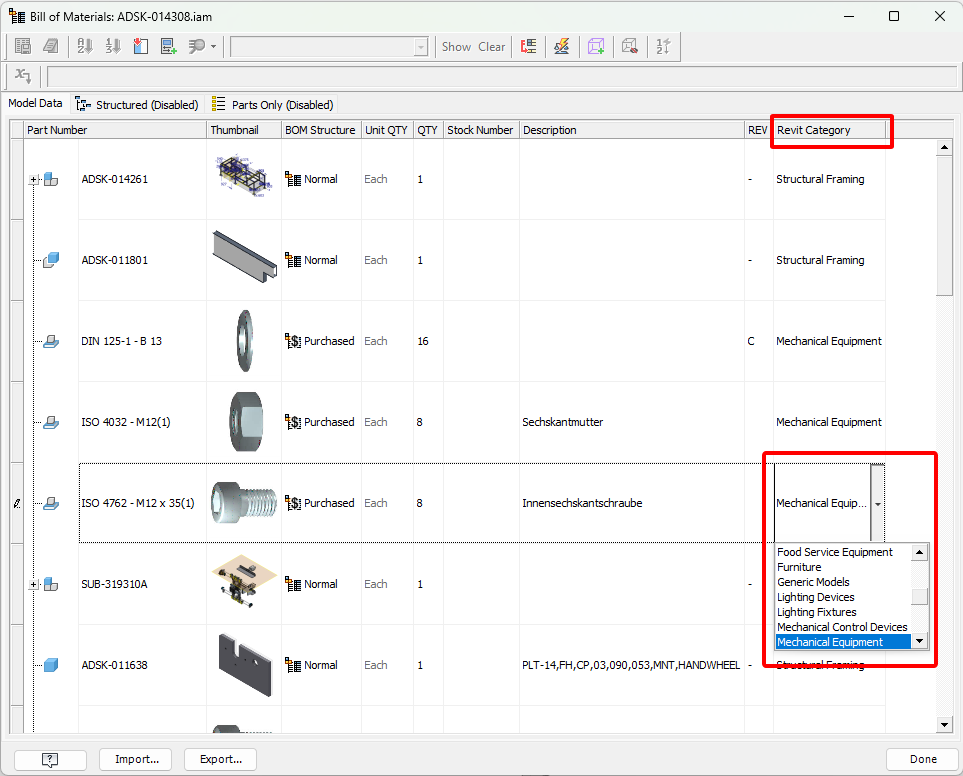Click the assembly icon of SUB-319310A
This screenshot has width=963, height=776.
51,584
